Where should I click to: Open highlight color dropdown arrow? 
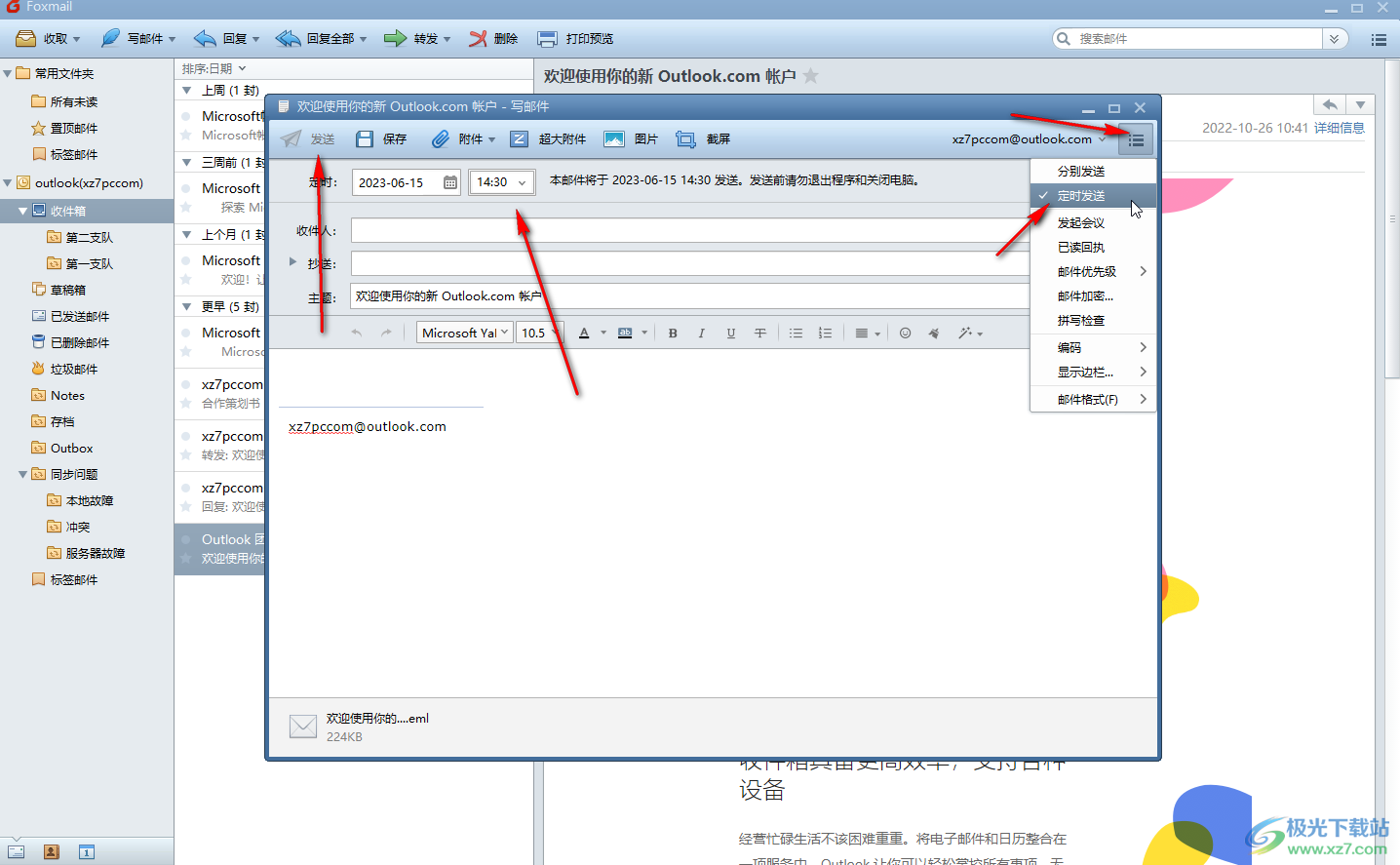point(644,334)
